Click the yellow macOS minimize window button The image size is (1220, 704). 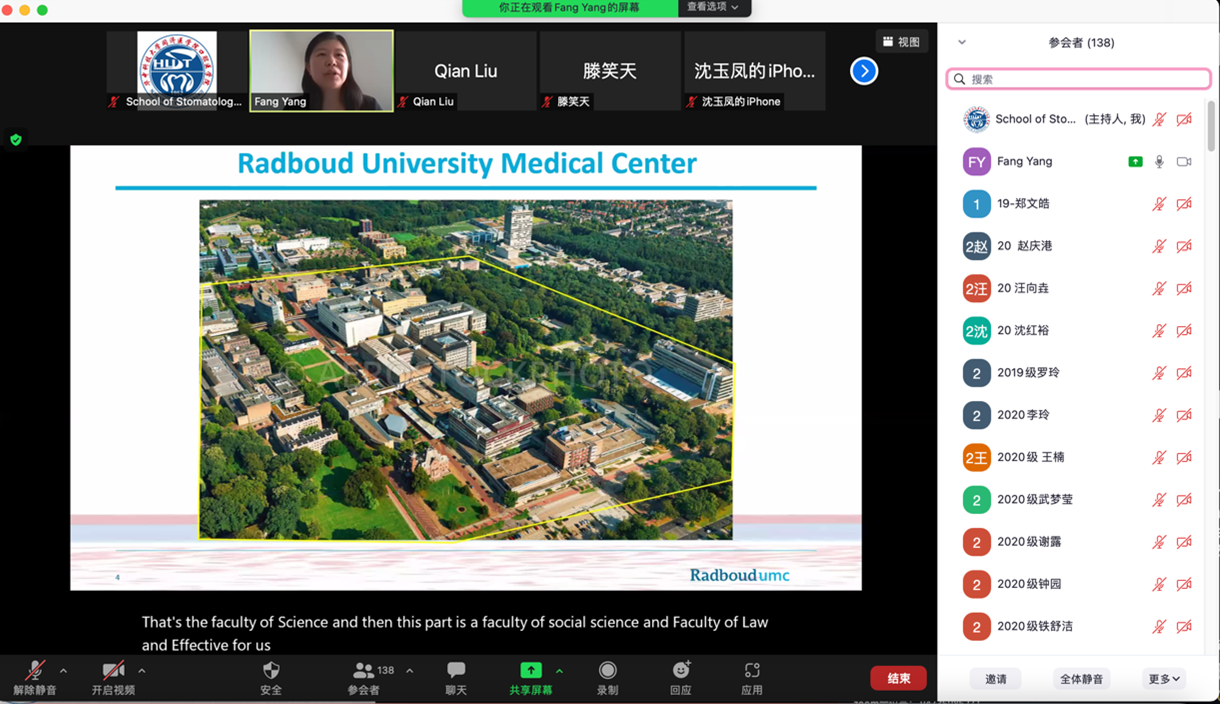(x=24, y=10)
